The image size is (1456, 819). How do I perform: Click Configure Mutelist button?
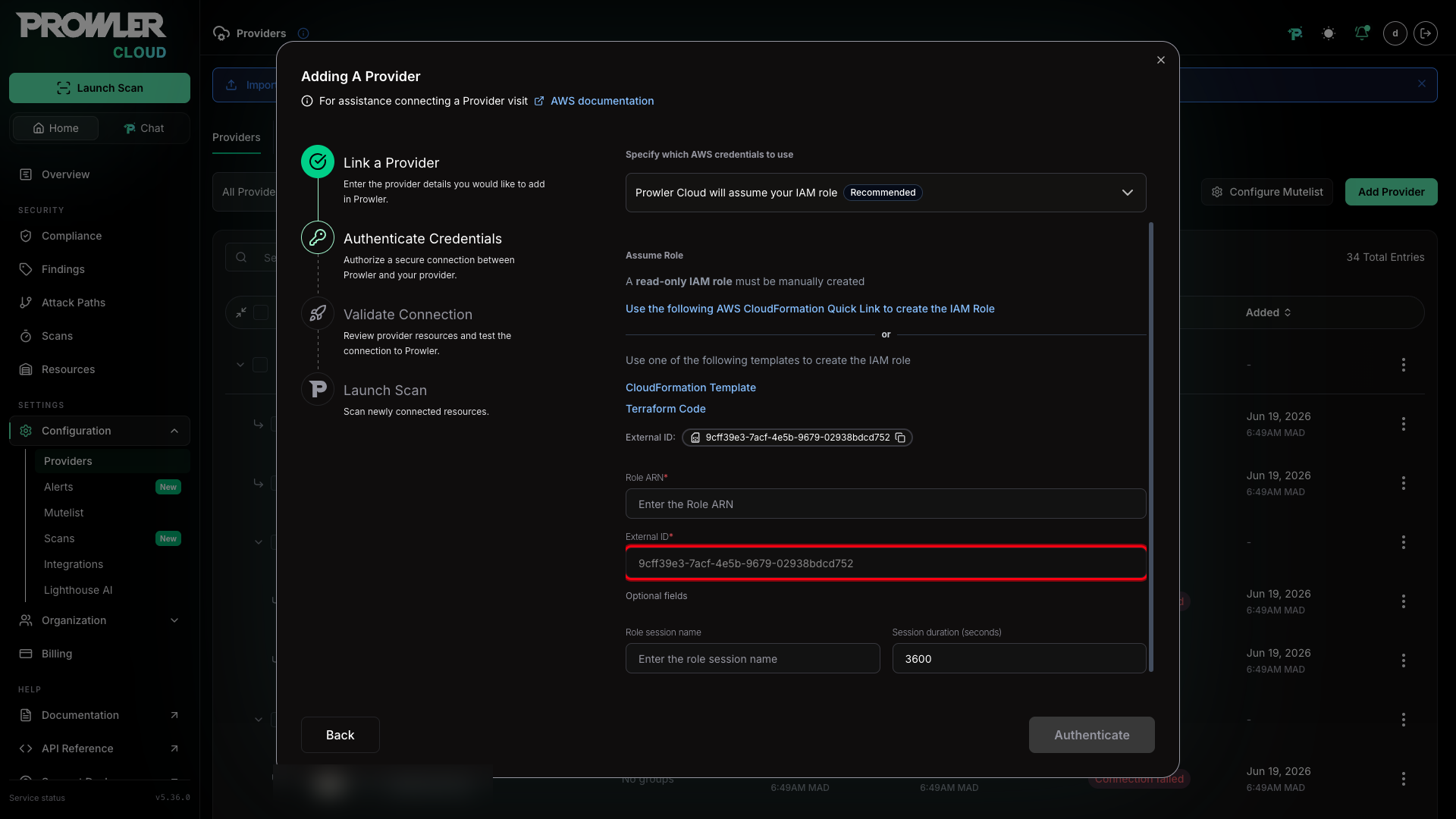pyautogui.click(x=1267, y=192)
